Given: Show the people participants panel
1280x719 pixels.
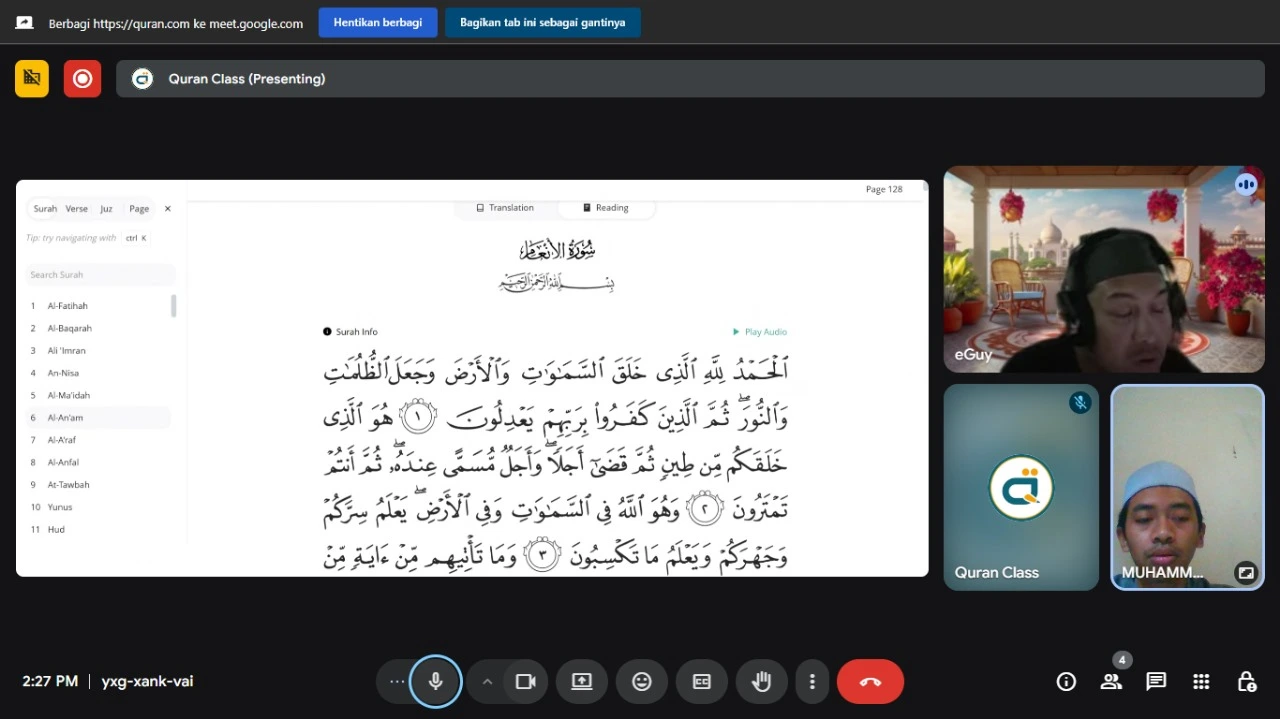Looking at the screenshot, I should pos(1111,682).
